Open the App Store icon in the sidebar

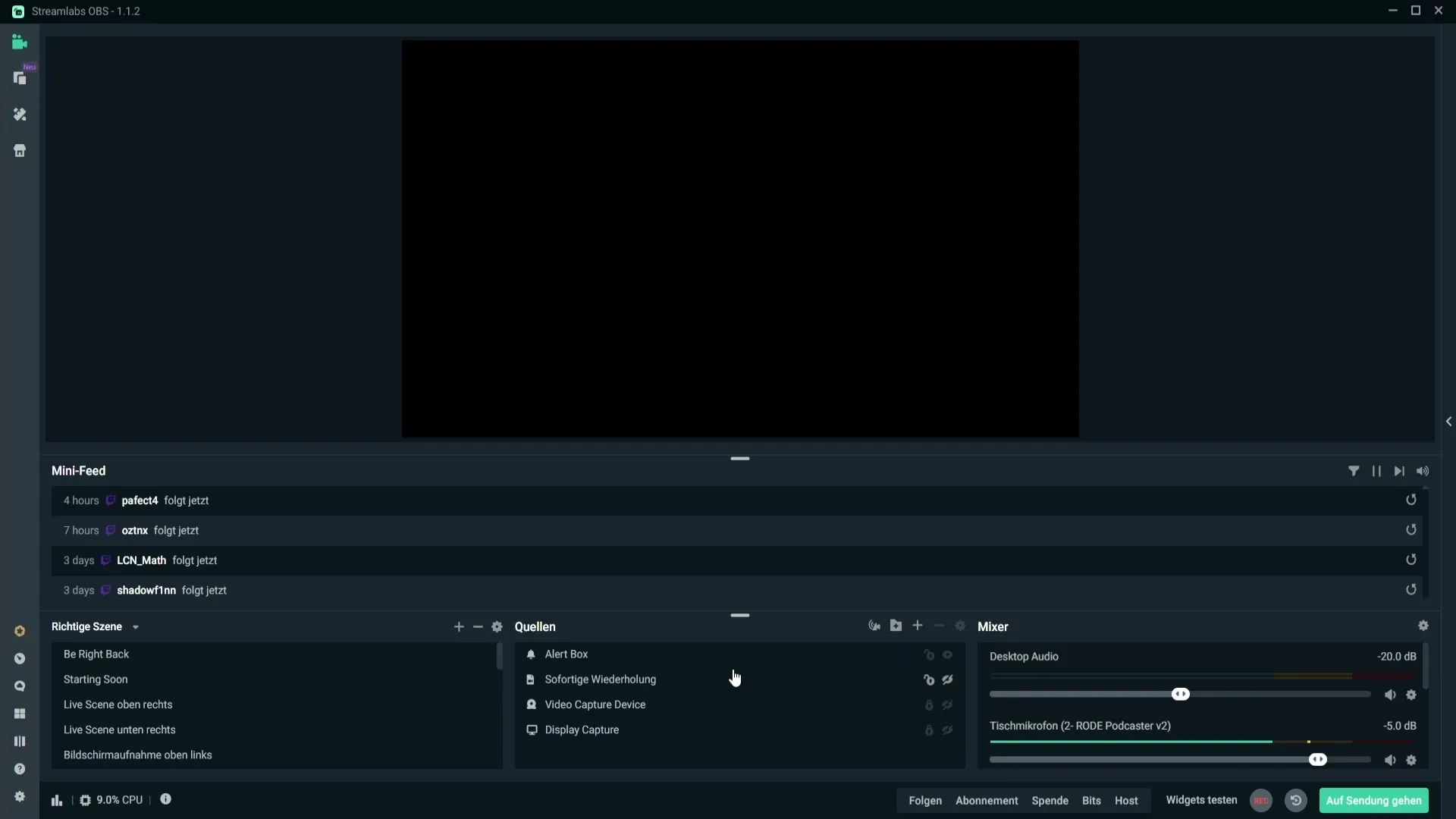(20, 151)
